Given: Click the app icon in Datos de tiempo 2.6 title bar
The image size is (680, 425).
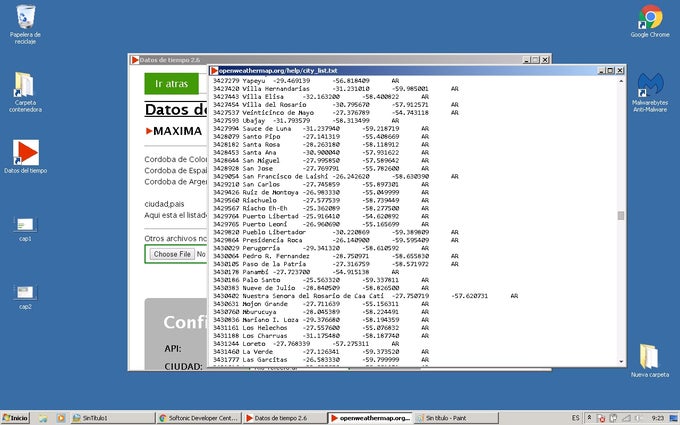Looking at the screenshot, I should click(x=135, y=60).
